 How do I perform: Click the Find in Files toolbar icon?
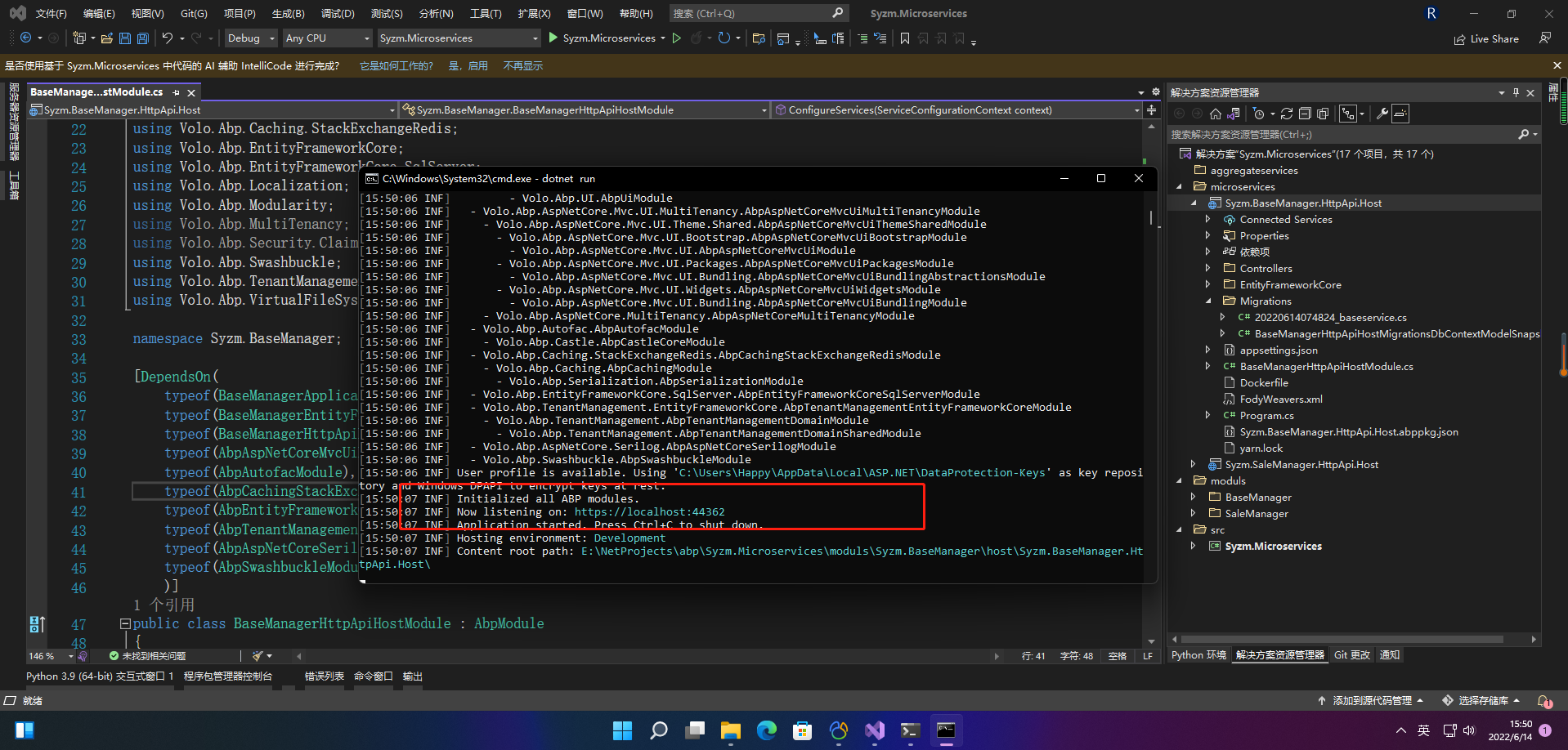pyautogui.click(x=759, y=38)
